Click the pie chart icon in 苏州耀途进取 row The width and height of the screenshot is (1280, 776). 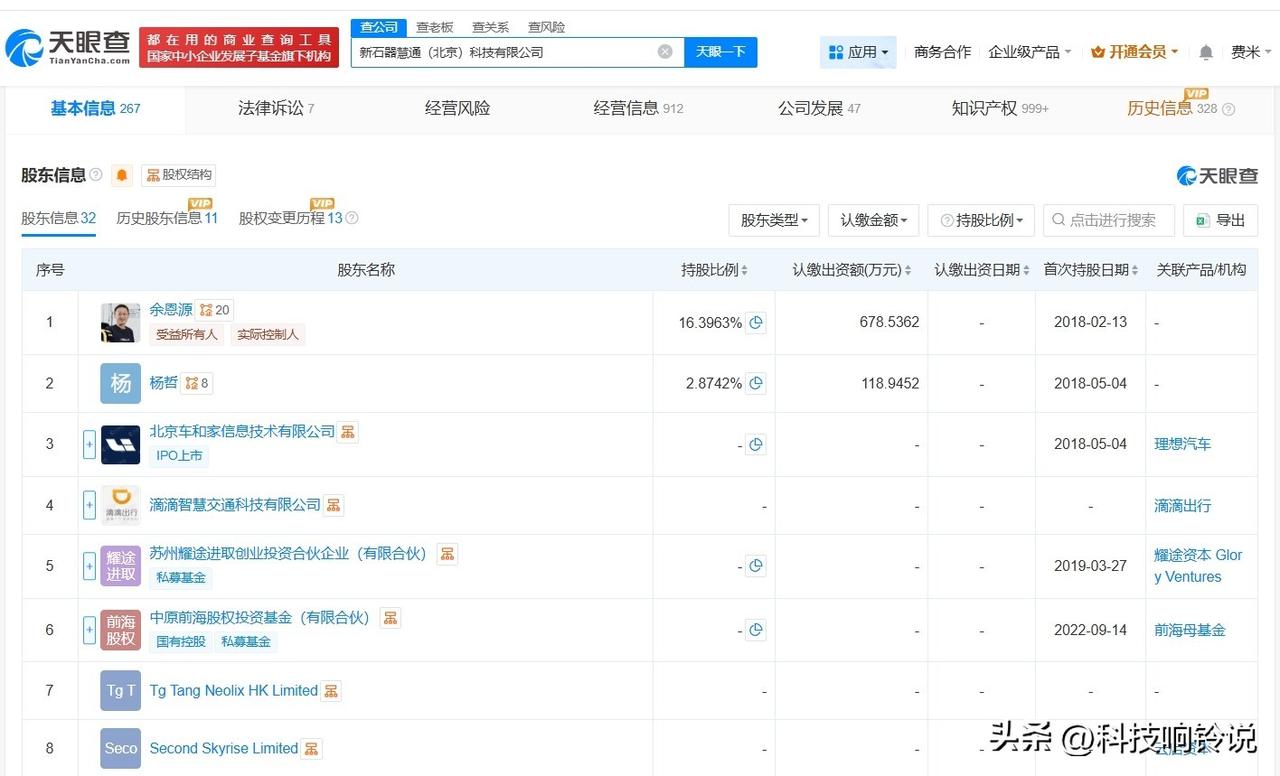pyautogui.click(x=757, y=566)
